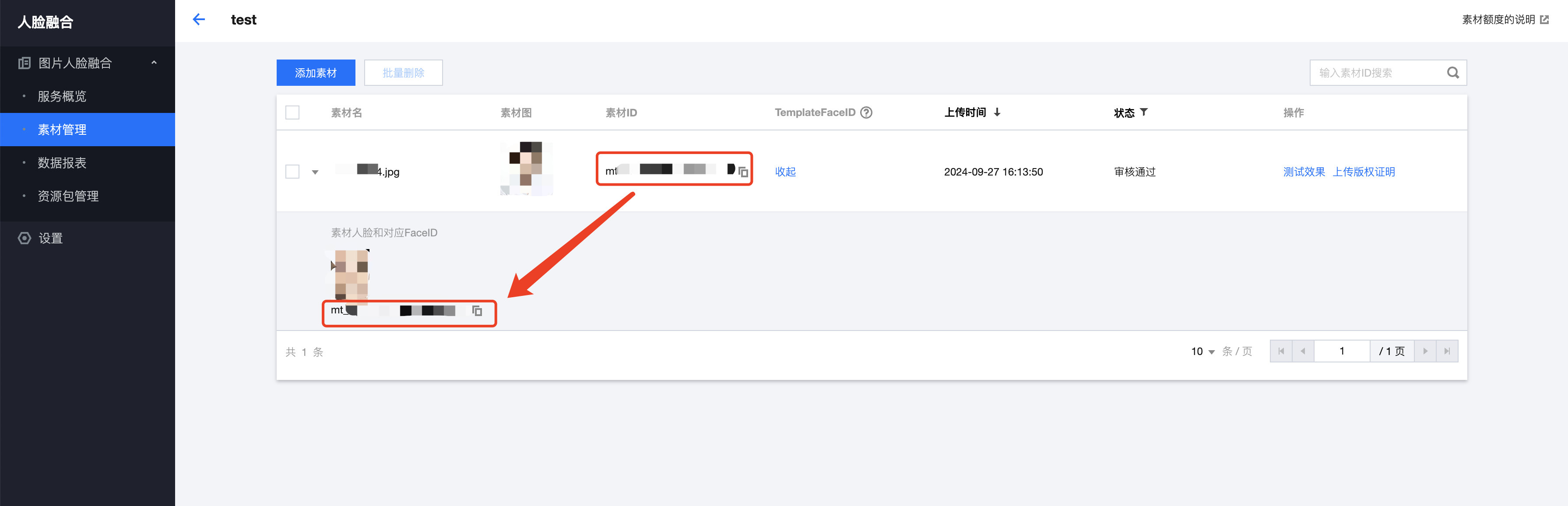Copy the material ID in table row
The height and width of the screenshot is (506, 1568).
(743, 172)
